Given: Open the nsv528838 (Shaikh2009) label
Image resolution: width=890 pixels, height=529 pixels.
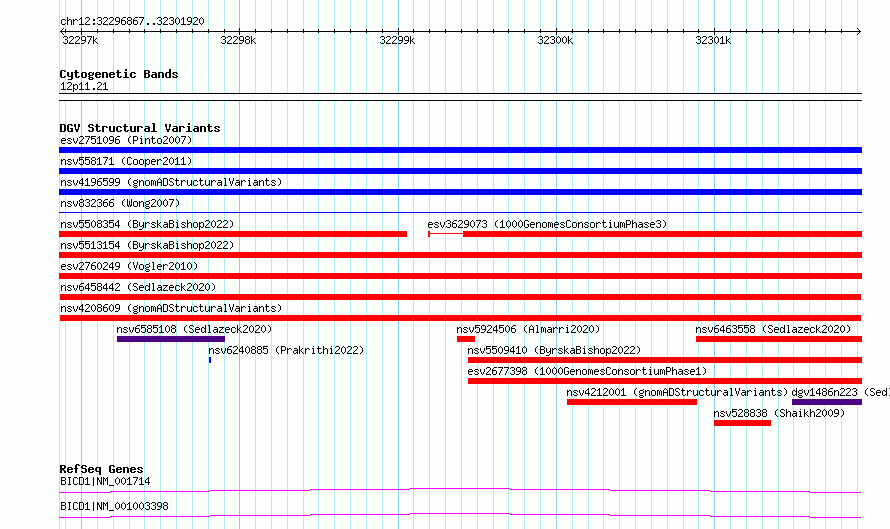Looking at the screenshot, I should point(779,413).
